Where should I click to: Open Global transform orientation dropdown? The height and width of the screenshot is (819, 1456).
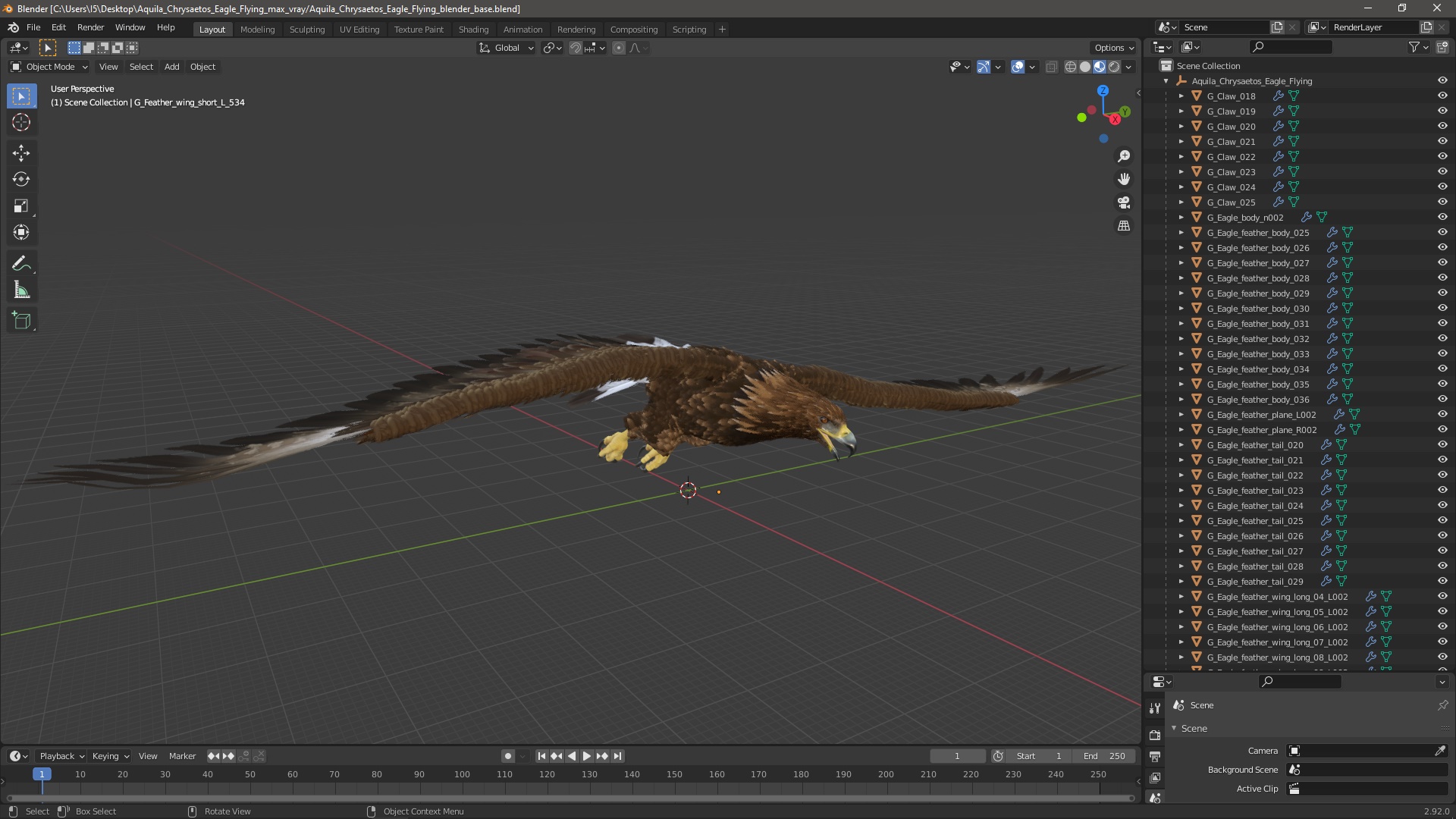pyautogui.click(x=506, y=48)
